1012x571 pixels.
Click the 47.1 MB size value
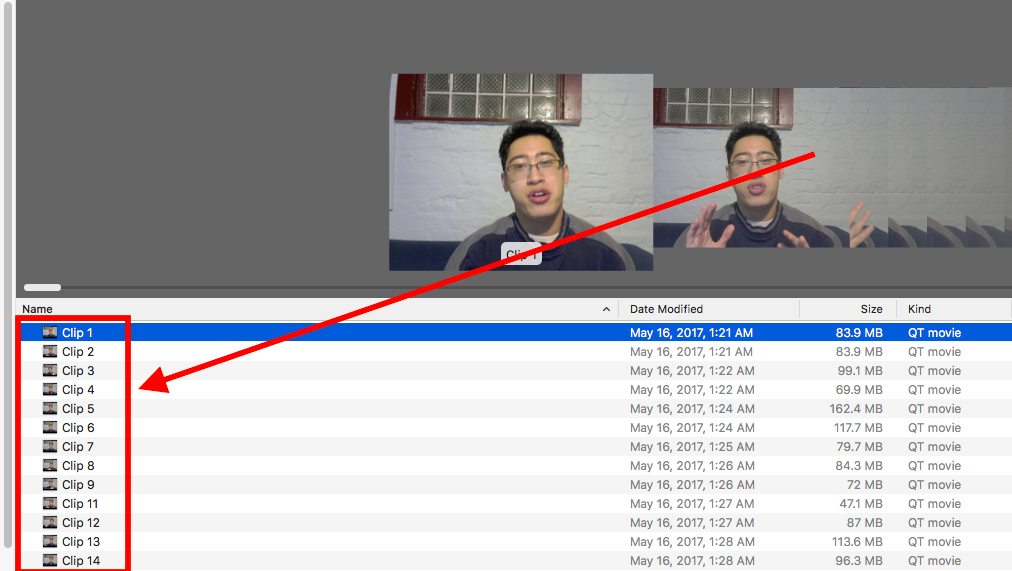(x=861, y=503)
